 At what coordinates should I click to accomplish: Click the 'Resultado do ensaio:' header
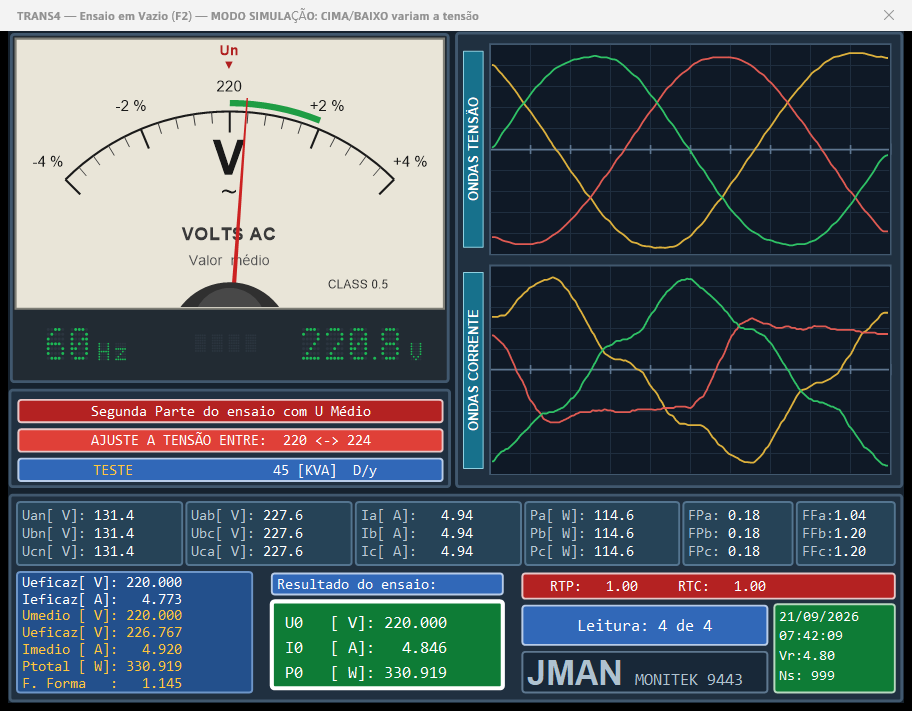(387, 584)
